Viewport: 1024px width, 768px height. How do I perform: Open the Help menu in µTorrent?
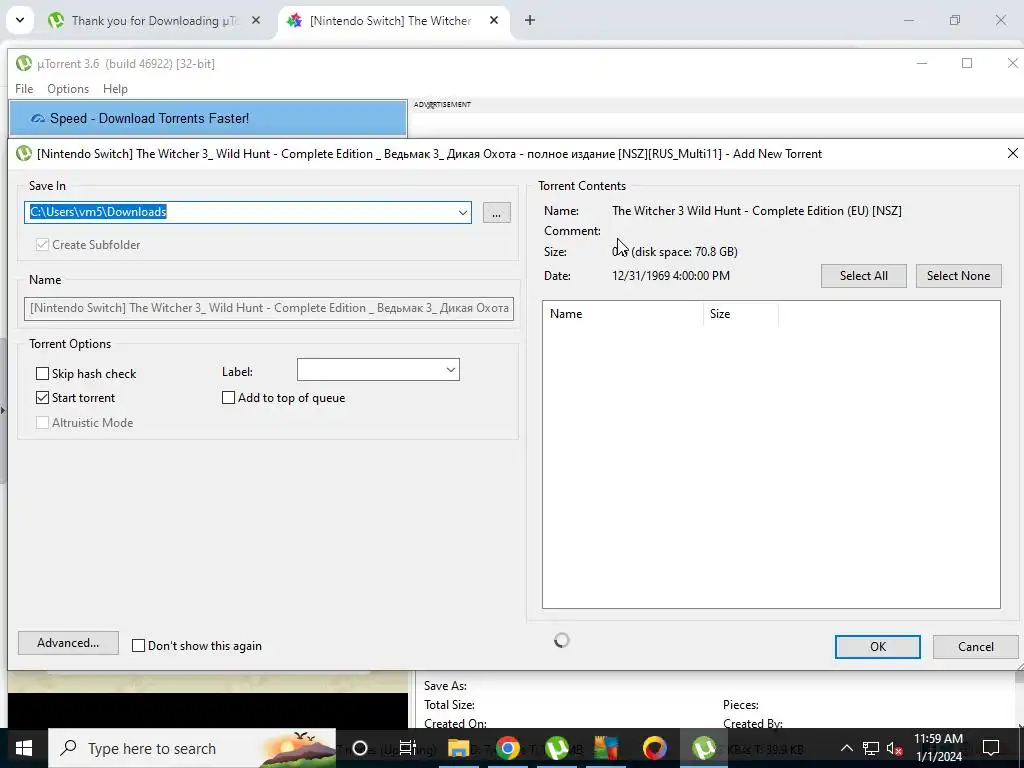coord(115,89)
